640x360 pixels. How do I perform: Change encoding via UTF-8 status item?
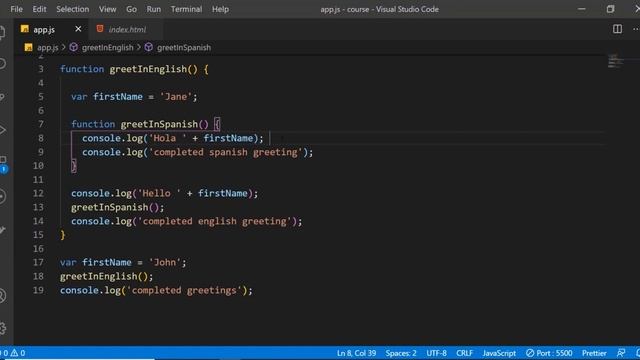(436, 353)
